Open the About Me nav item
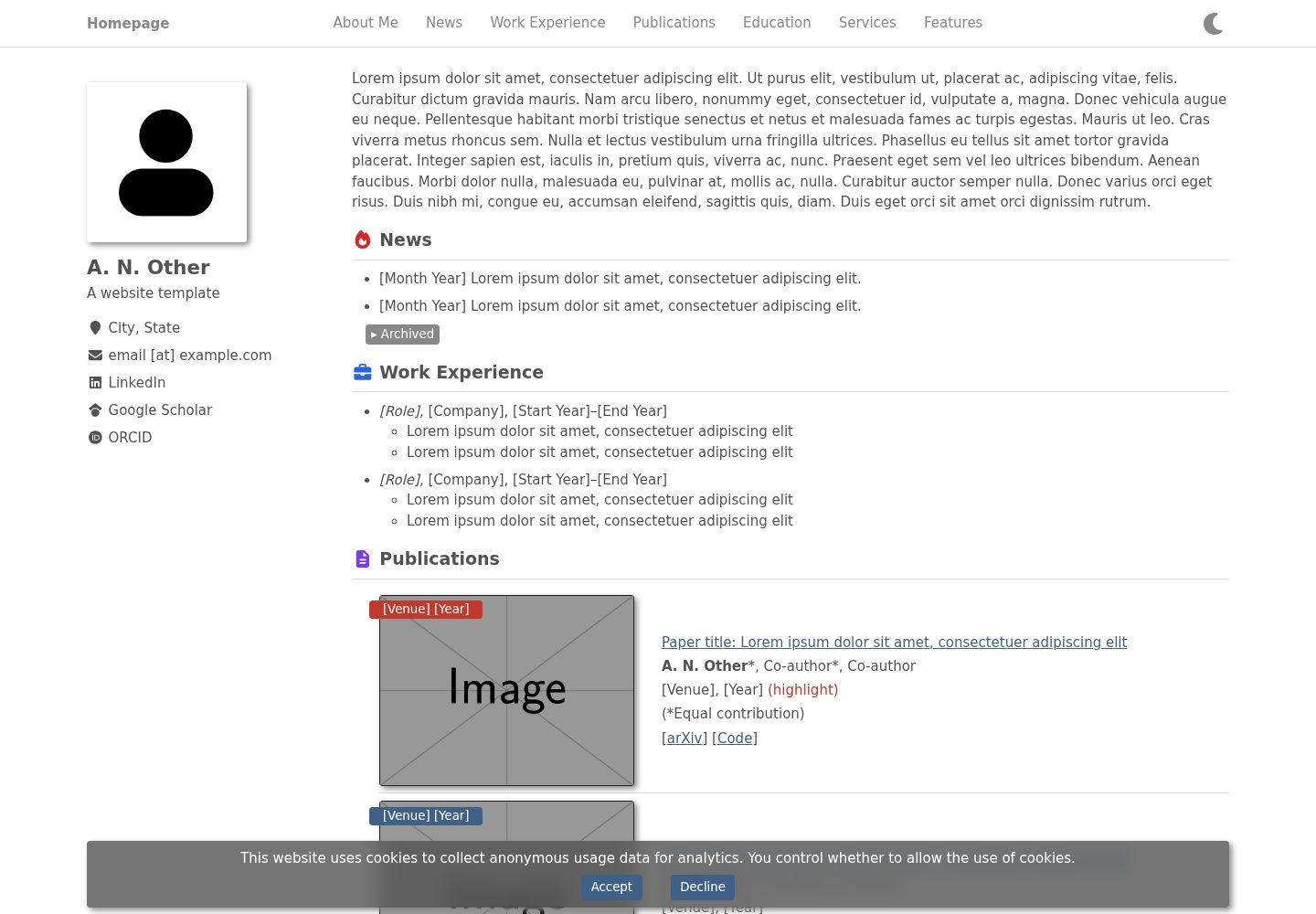Screen dimensions: 1316x914 (x=366, y=23)
